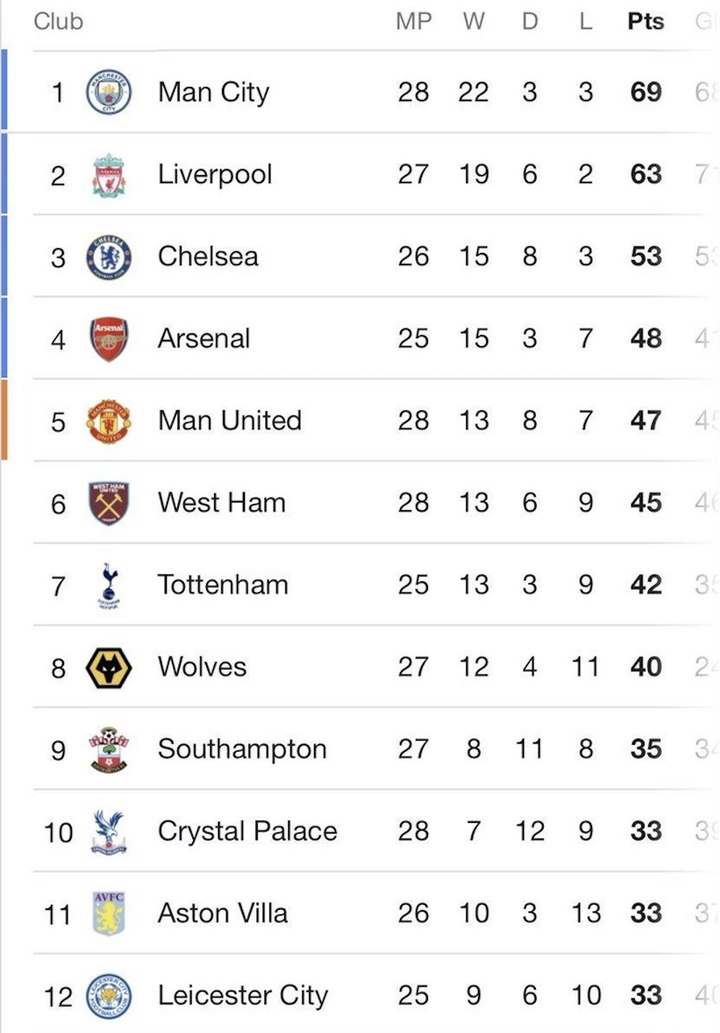This screenshot has height=1033, width=720.
Task: Open the Crystal Palace team link
Action: pyautogui.click(x=247, y=831)
